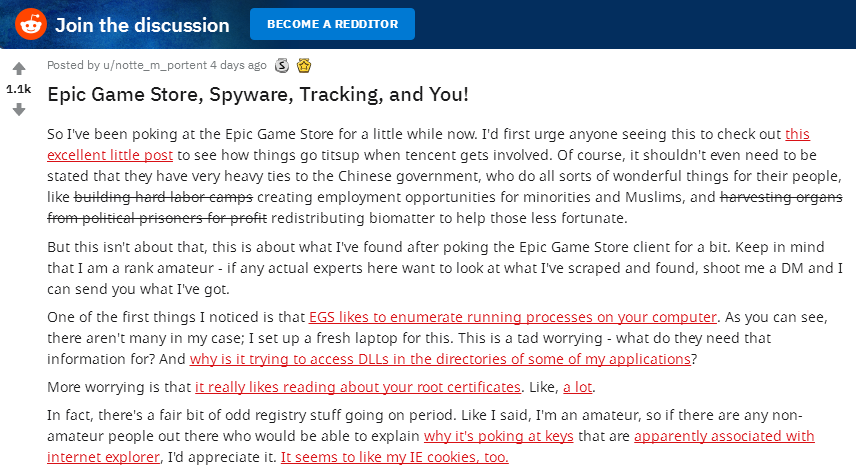Viewport: 856px width, 473px height.
Task: Click the '4 days ago' post timestamp
Action: click(238, 65)
